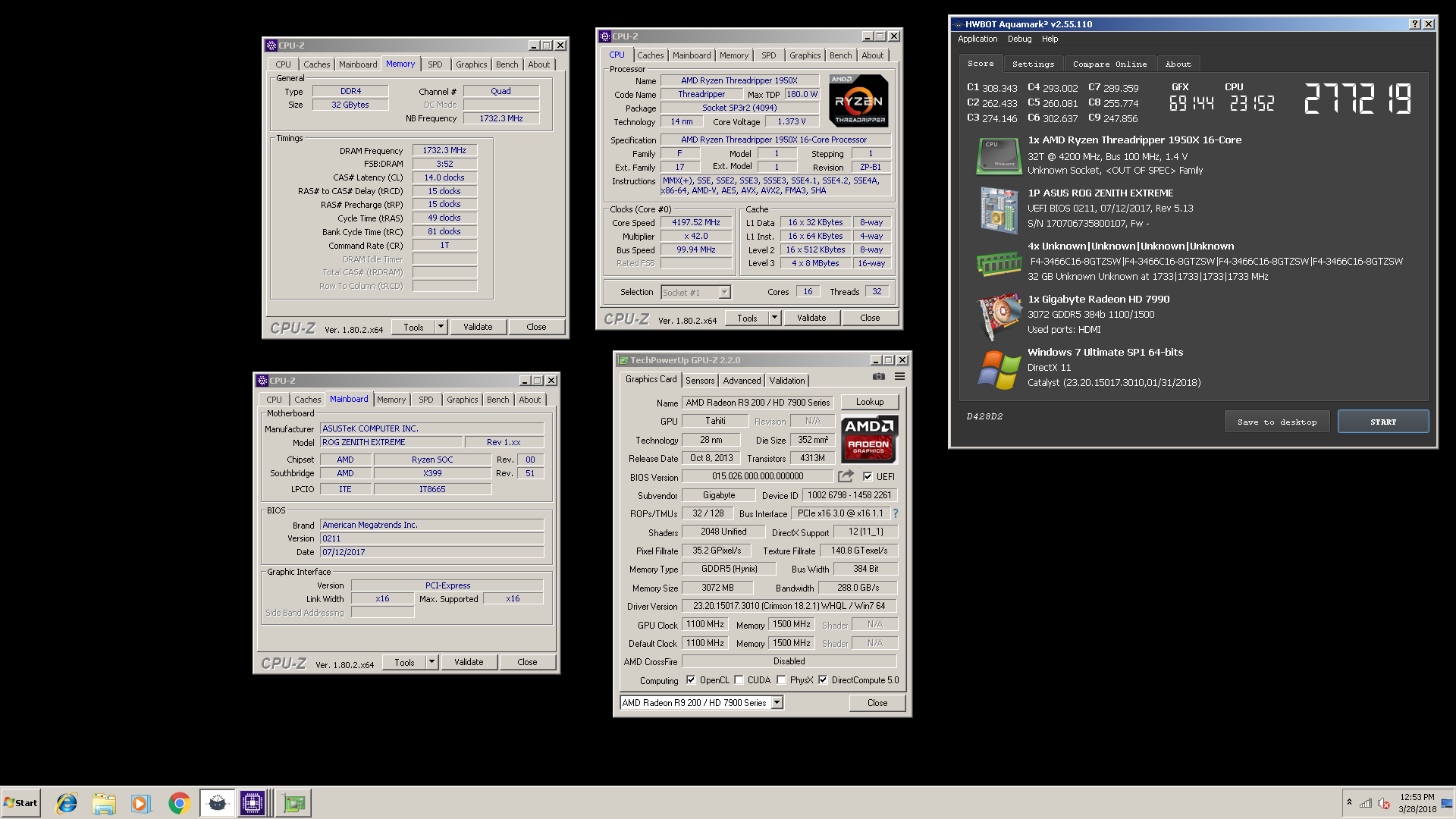Open Tools dropdown arrow in CPU-Z Memory window
1456x819 pixels.
pyautogui.click(x=441, y=327)
